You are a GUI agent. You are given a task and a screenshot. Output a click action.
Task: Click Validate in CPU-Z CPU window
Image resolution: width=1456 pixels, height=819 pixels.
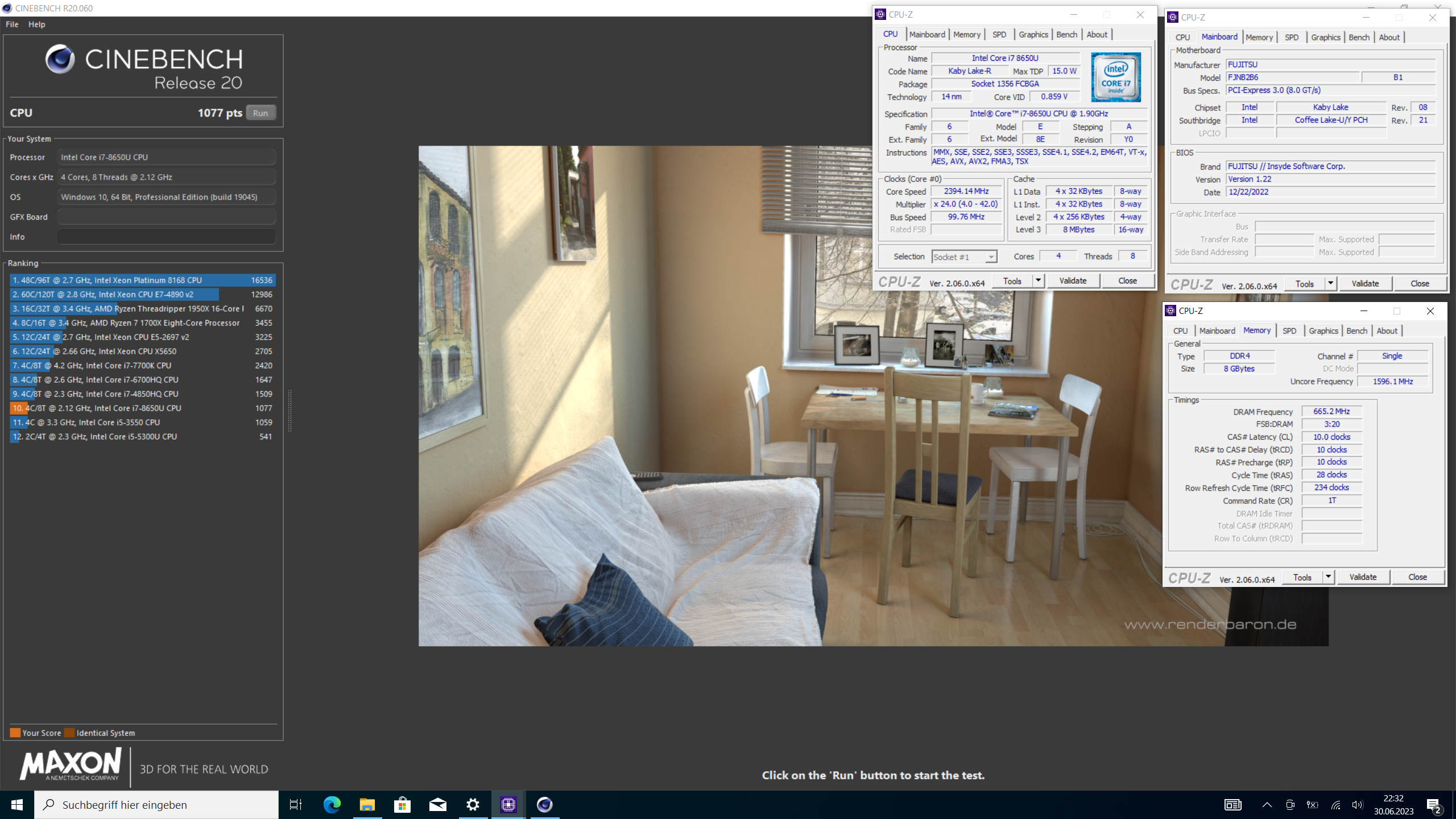point(1073,280)
